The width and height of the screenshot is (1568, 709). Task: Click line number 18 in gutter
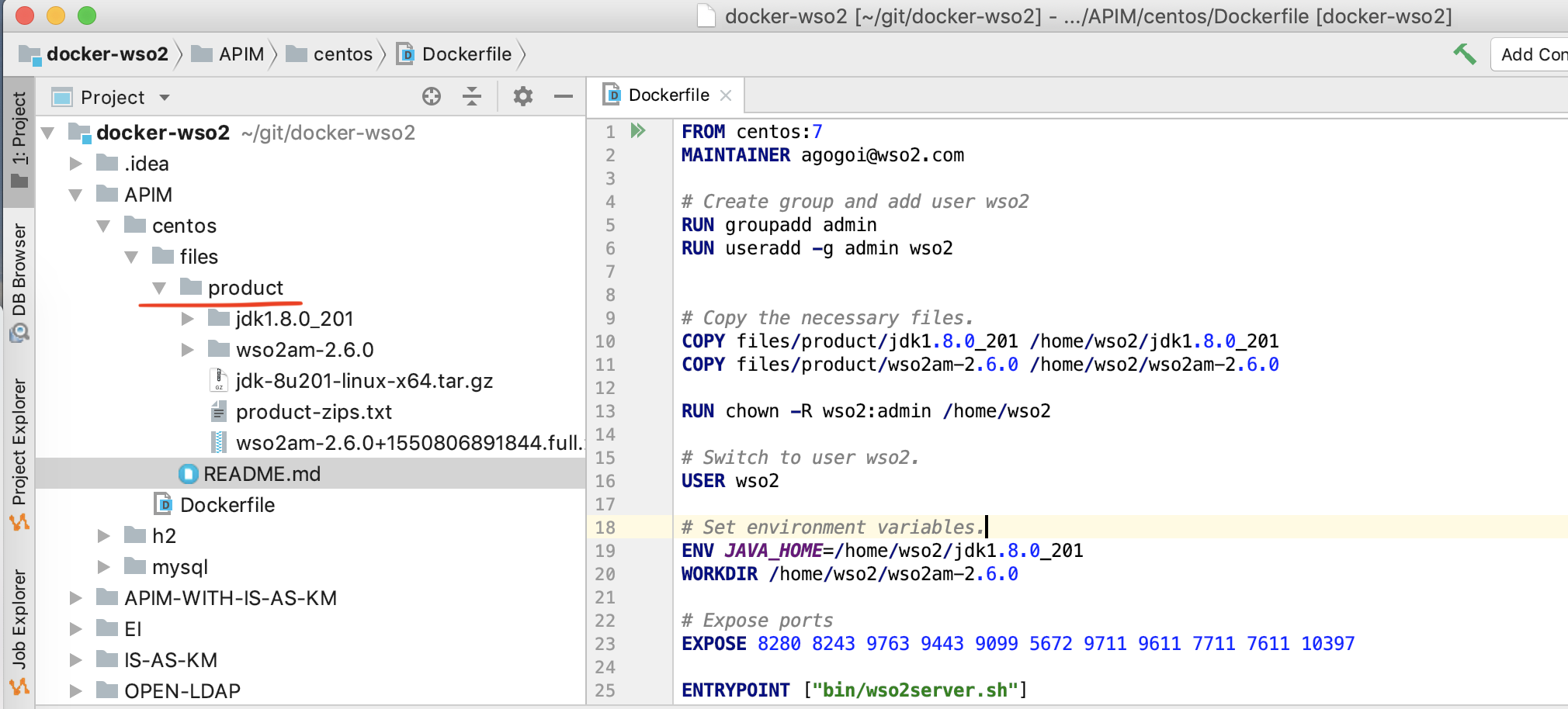[x=605, y=527]
